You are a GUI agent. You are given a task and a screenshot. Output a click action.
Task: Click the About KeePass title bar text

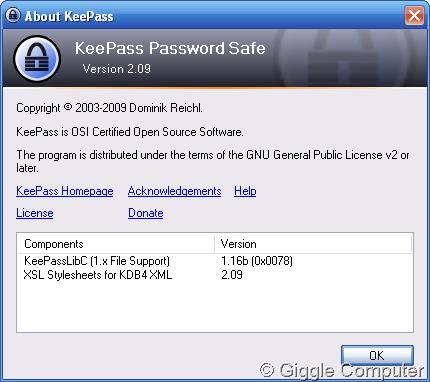pyautogui.click(x=69, y=16)
